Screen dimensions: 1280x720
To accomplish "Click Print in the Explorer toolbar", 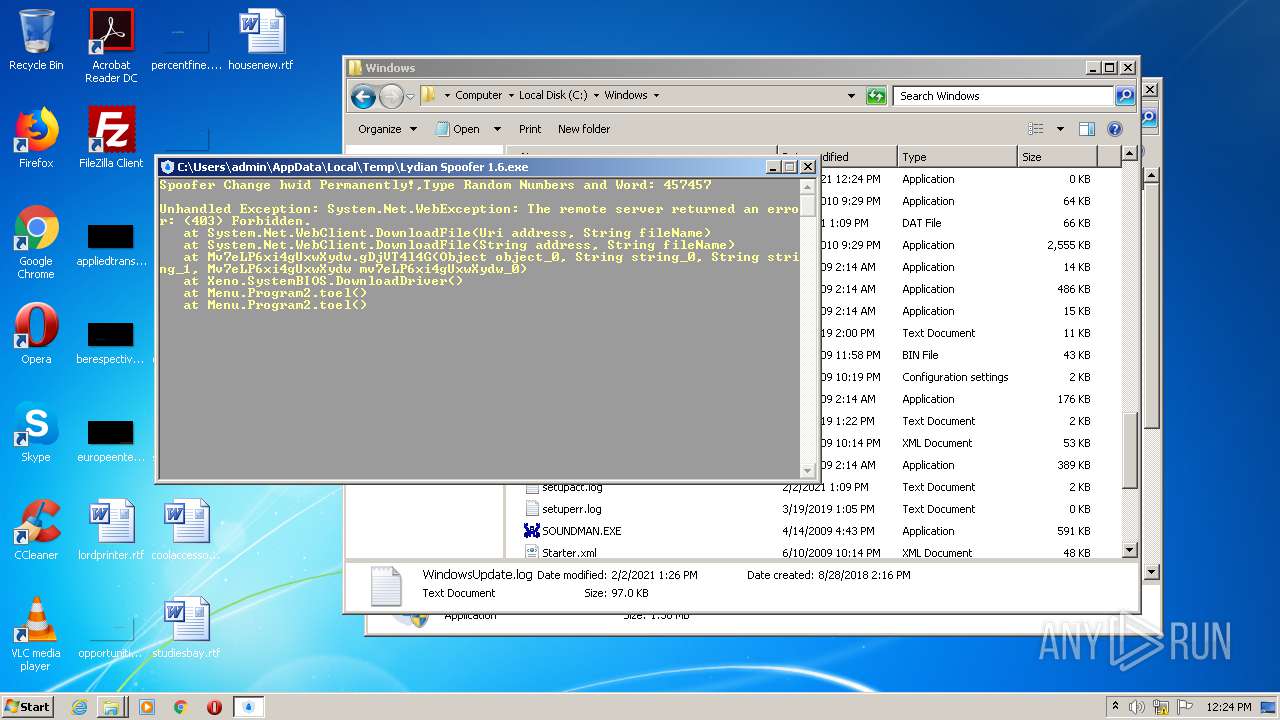I will click(x=530, y=129).
